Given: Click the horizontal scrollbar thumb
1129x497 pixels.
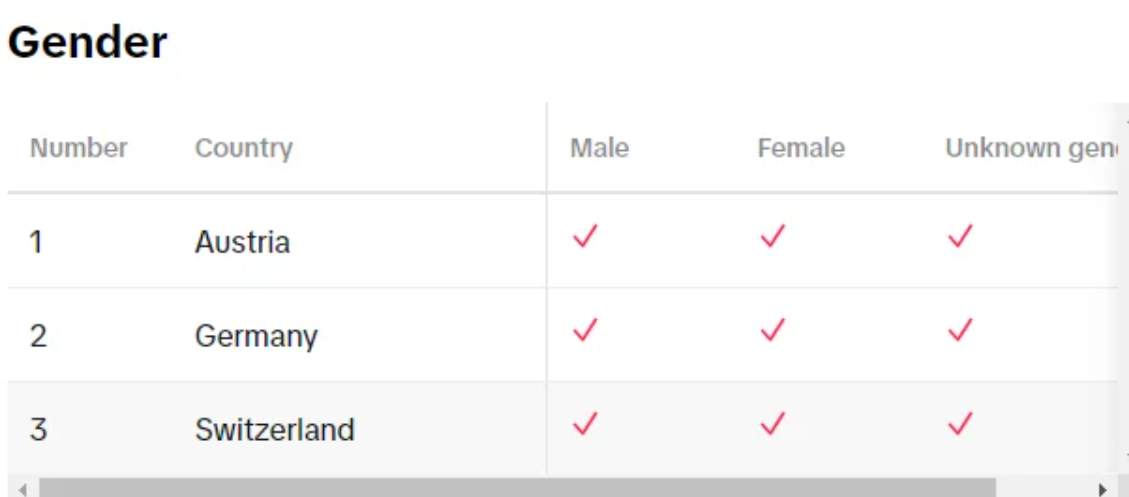Looking at the screenshot, I should coord(517,488).
